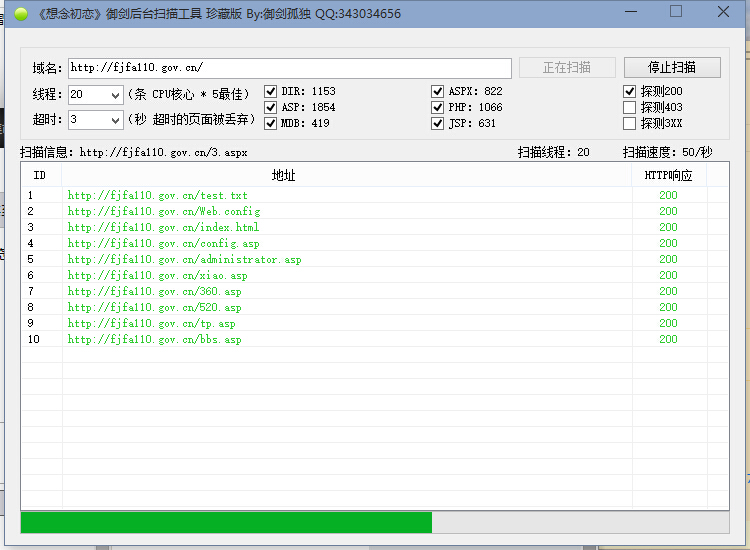
Task: Select the Web.config result URL
Action: 164,211
